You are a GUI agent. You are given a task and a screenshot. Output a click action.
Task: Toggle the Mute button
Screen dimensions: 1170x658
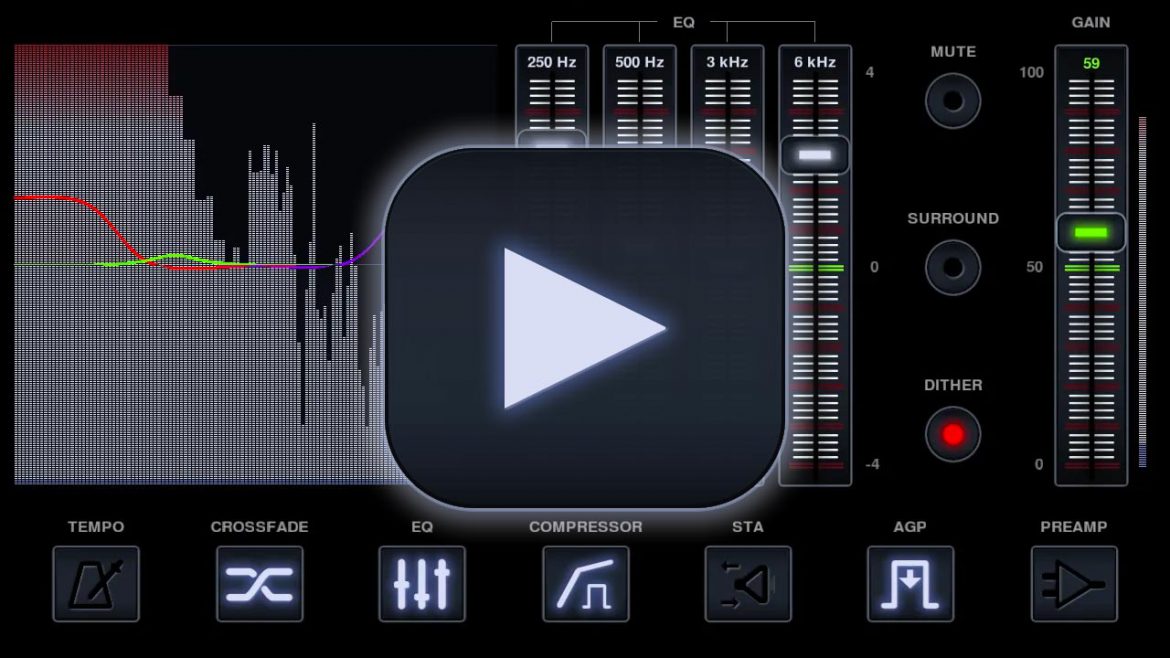(952, 101)
